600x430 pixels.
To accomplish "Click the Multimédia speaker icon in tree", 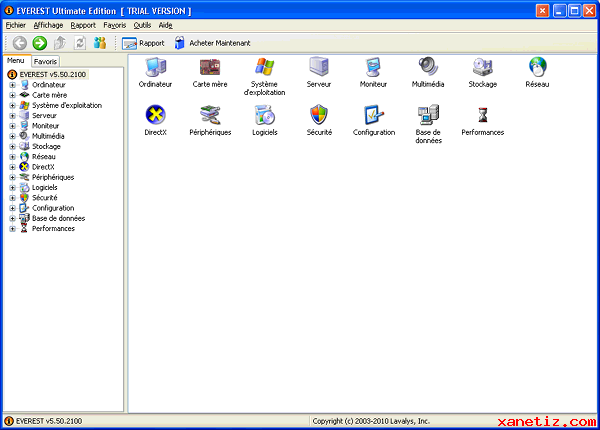I will 24,136.
